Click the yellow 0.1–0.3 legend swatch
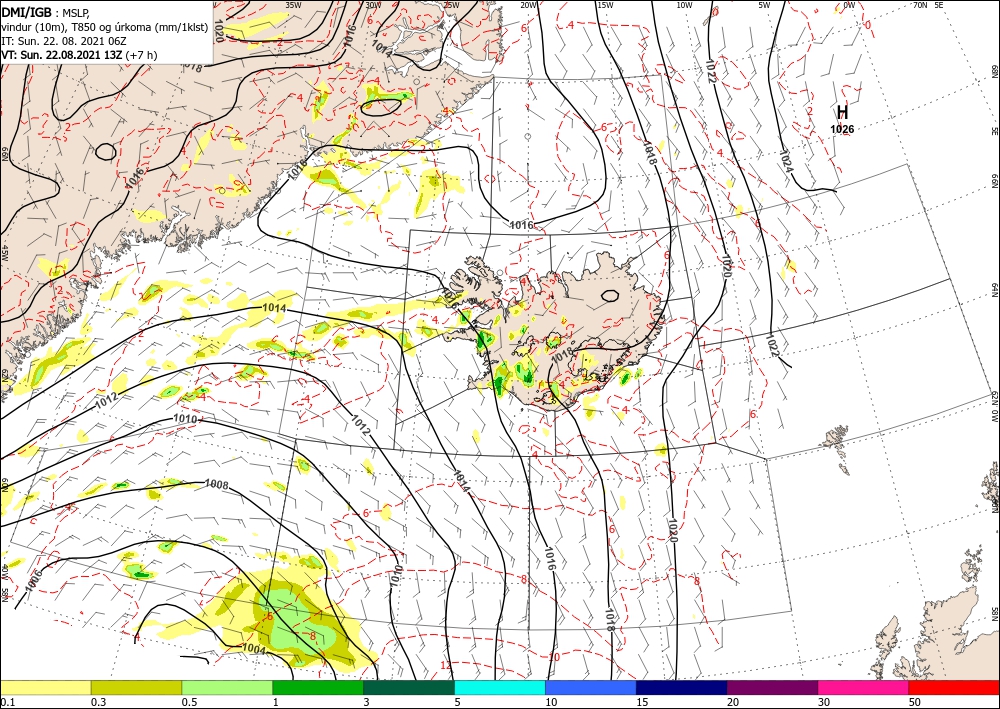This screenshot has width=1000, height=709. tap(45, 687)
